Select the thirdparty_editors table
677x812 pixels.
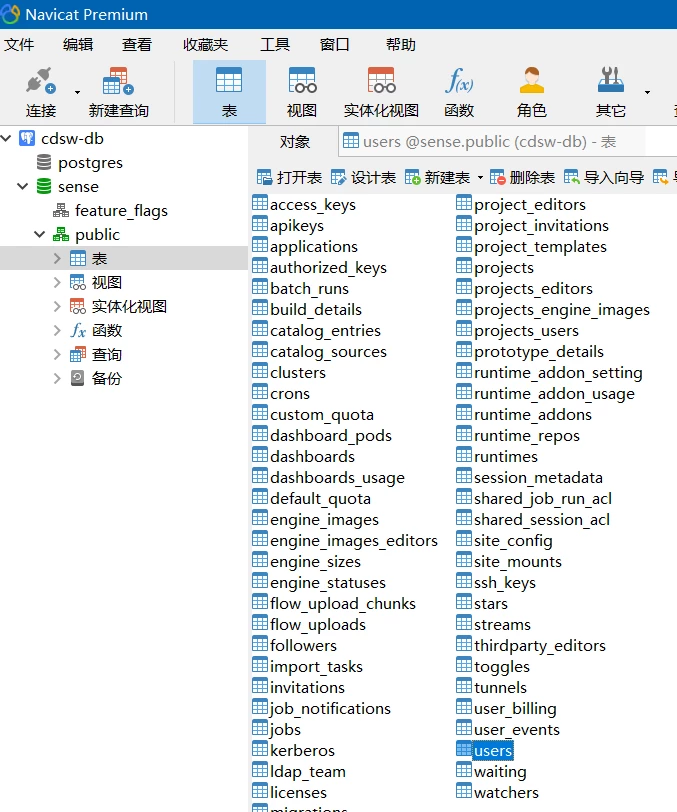[531, 645]
